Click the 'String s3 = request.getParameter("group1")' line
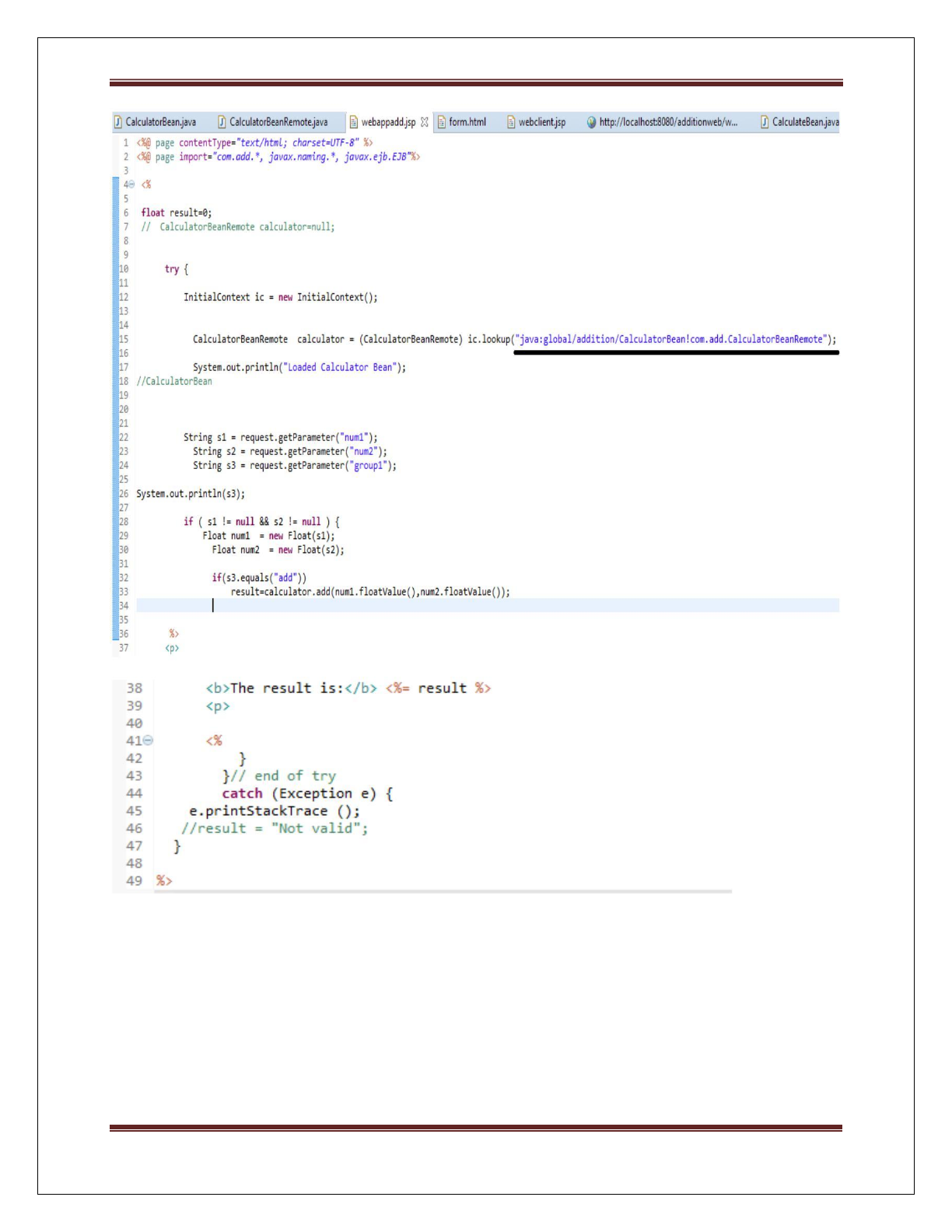The height and width of the screenshot is (1232, 952). pos(295,466)
